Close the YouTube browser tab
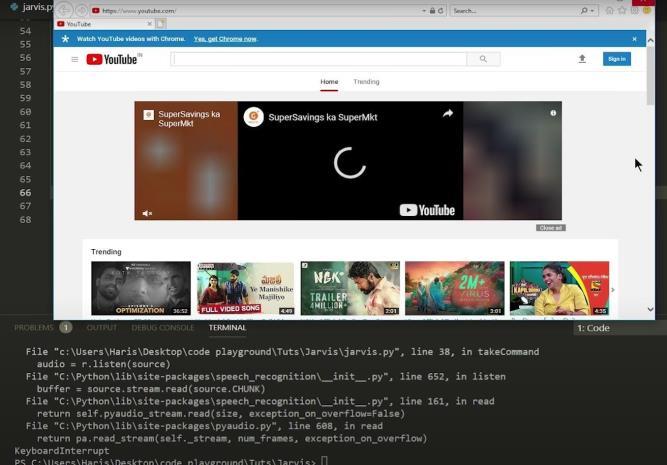This screenshot has width=667, height=465. tap(149, 24)
